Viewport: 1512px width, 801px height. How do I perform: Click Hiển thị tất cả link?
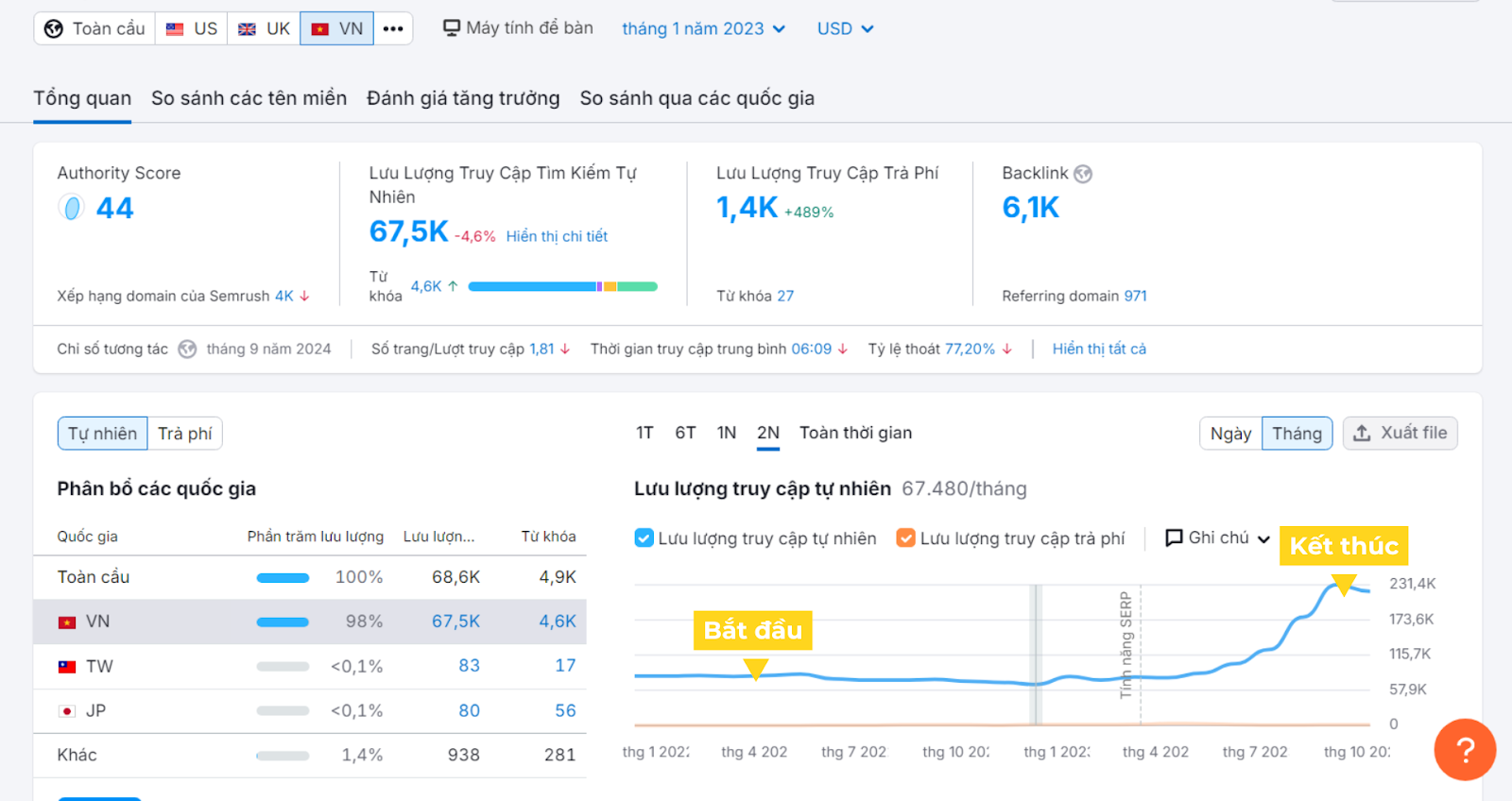point(1099,349)
